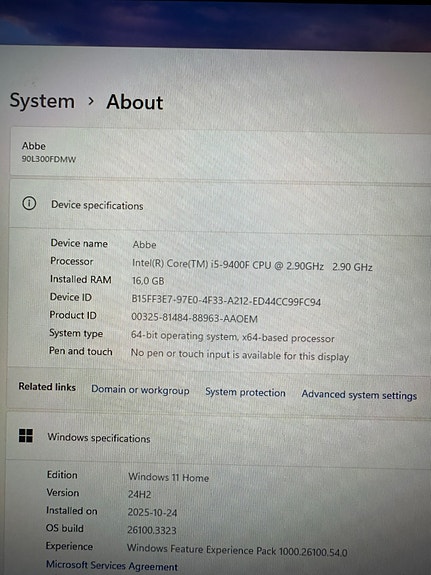Open Advanced system settings
Screen dimensions: 431x575
(x=359, y=395)
